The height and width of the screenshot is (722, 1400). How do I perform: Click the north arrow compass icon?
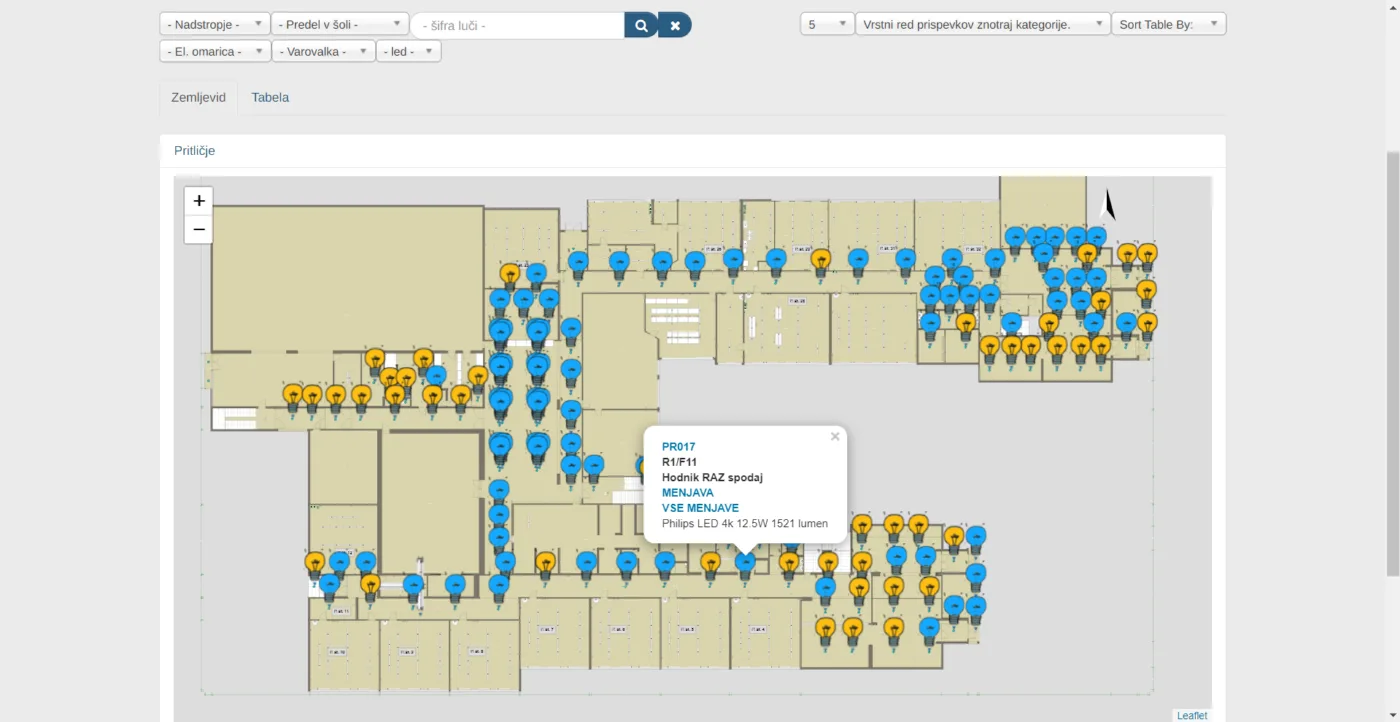[1107, 205]
